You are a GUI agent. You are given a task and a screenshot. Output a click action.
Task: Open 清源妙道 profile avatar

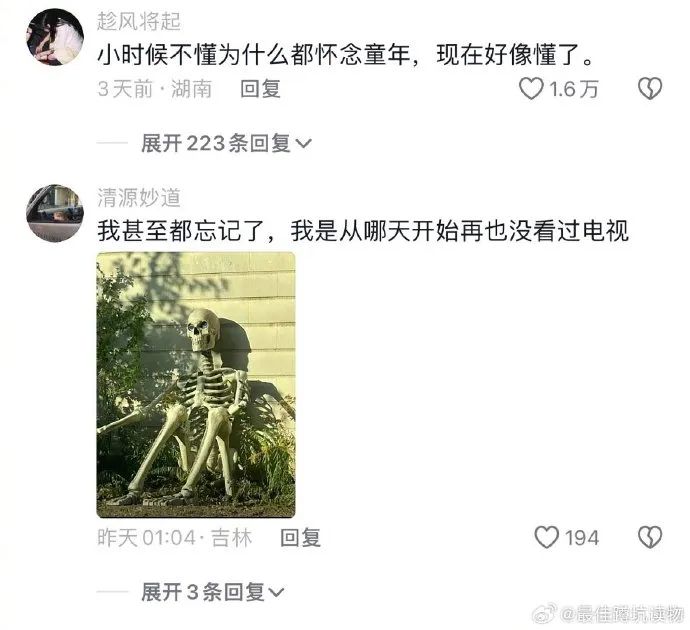tap(55, 213)
